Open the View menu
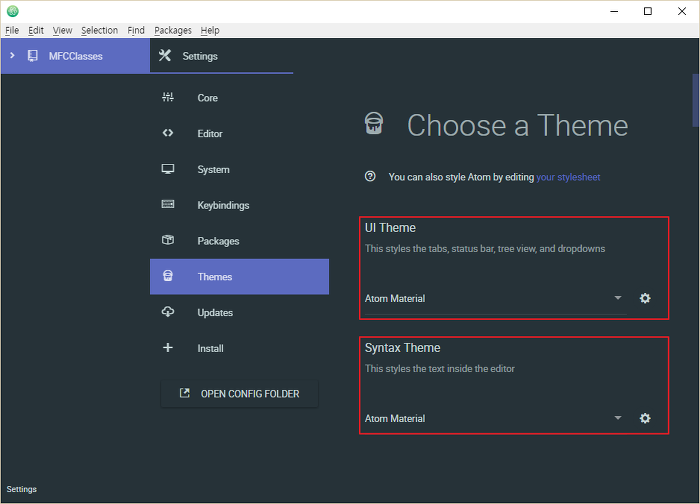Screen dimensions: 700x504 (62, 30)
